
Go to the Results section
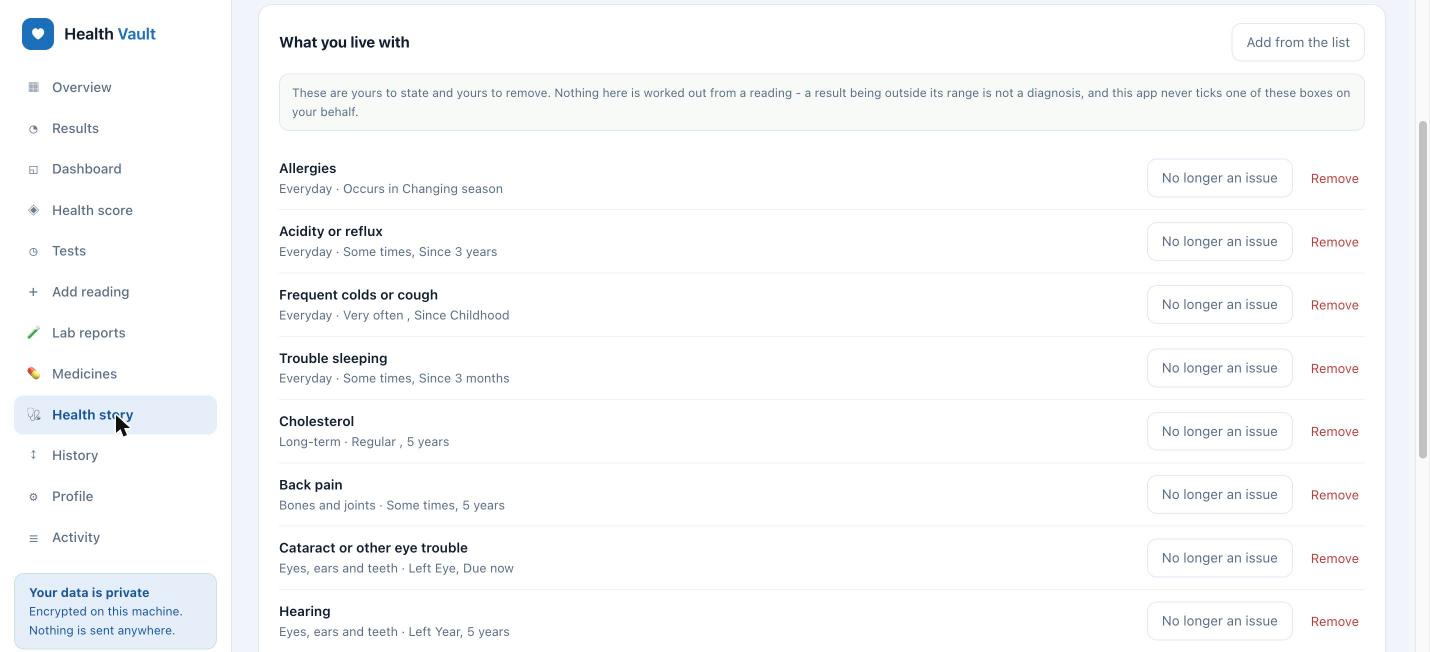pos(115,128)
